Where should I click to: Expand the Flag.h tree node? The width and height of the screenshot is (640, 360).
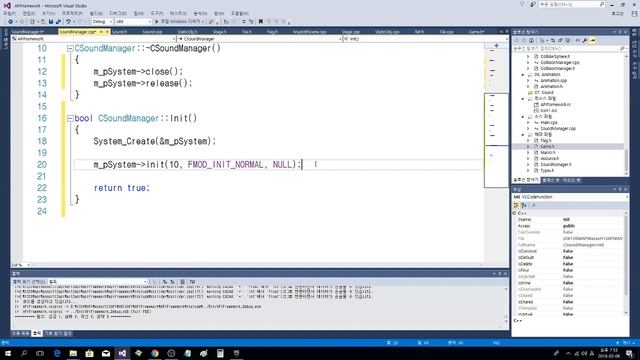[528, 140]
